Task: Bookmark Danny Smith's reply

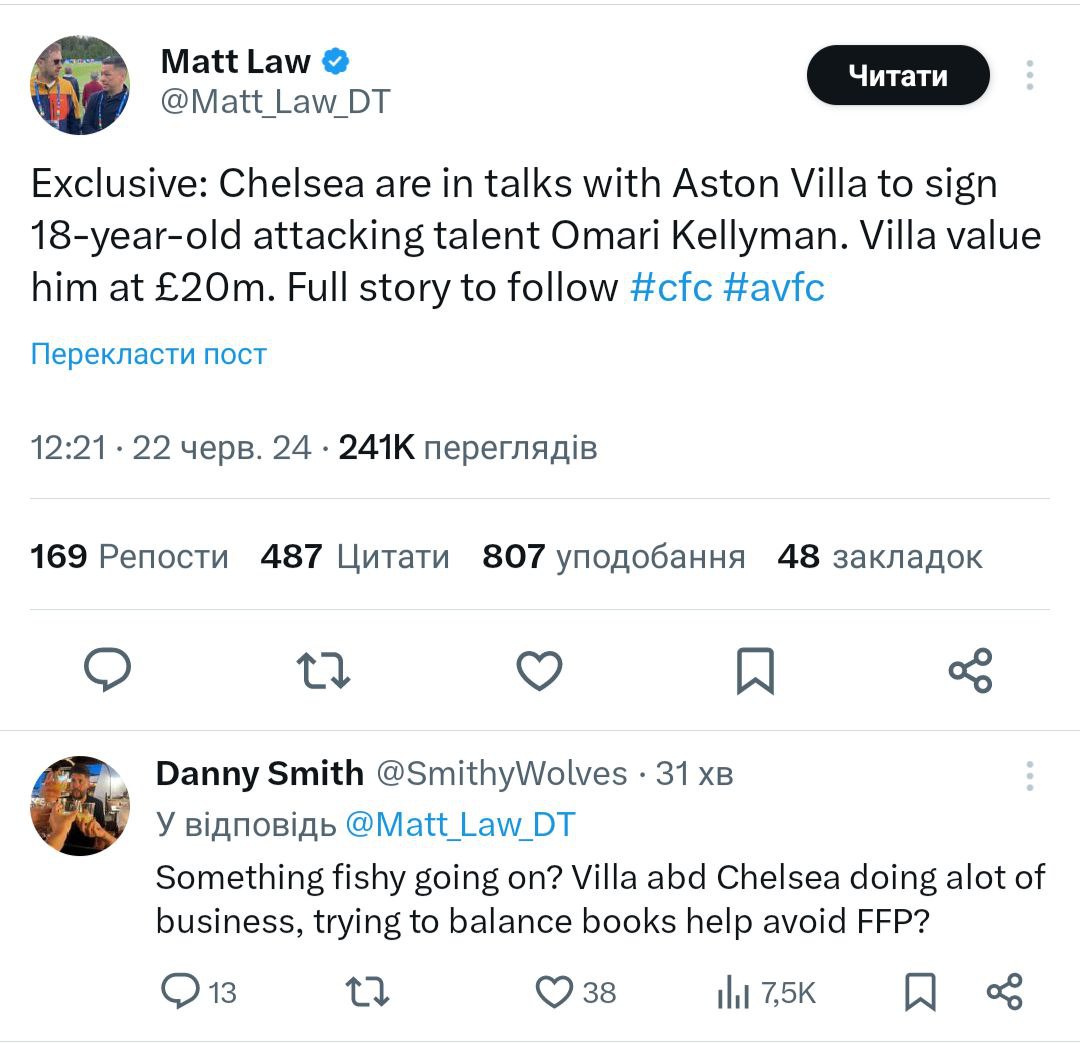Action: pos(919,991)
